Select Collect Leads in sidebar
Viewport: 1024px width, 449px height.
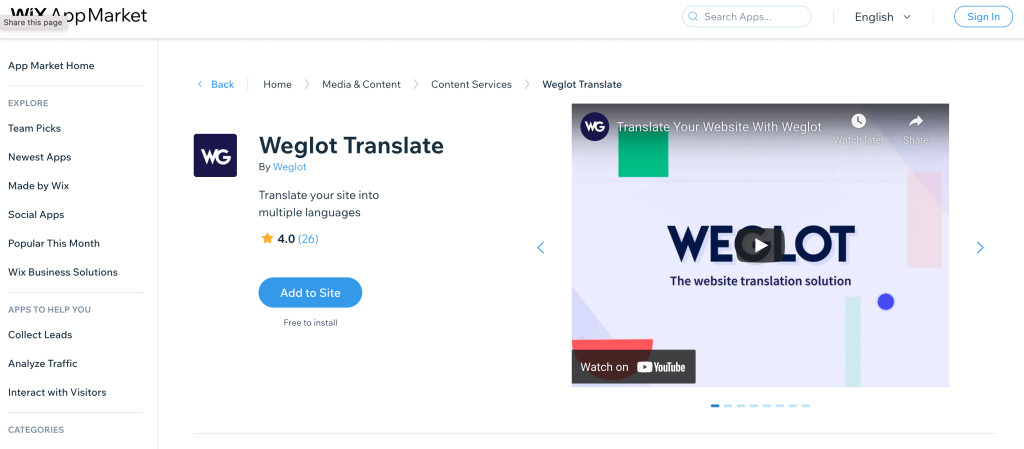click(x=40, y=334)
